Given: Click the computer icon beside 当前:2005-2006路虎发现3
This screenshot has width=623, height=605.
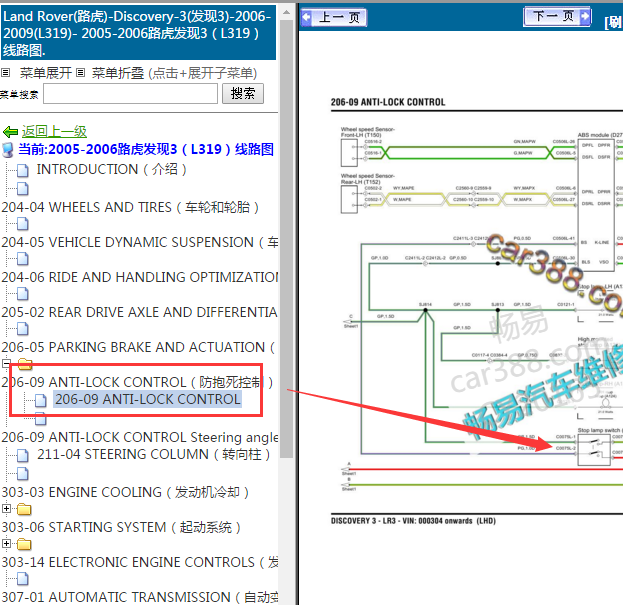Looking at the screenshot, I should pyautogui.click(x=8, y=150).
